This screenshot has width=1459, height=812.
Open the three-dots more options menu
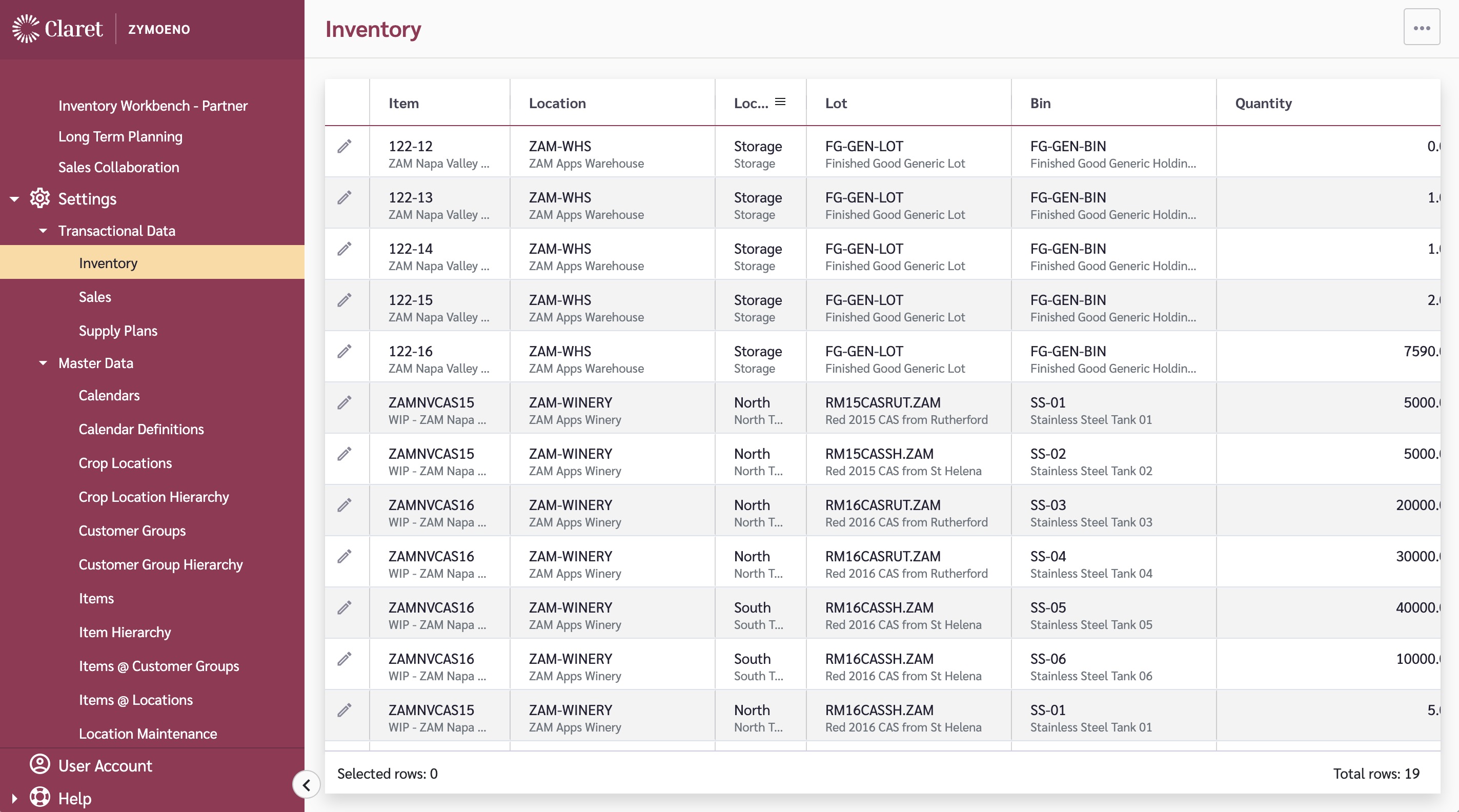[1421, 27]
